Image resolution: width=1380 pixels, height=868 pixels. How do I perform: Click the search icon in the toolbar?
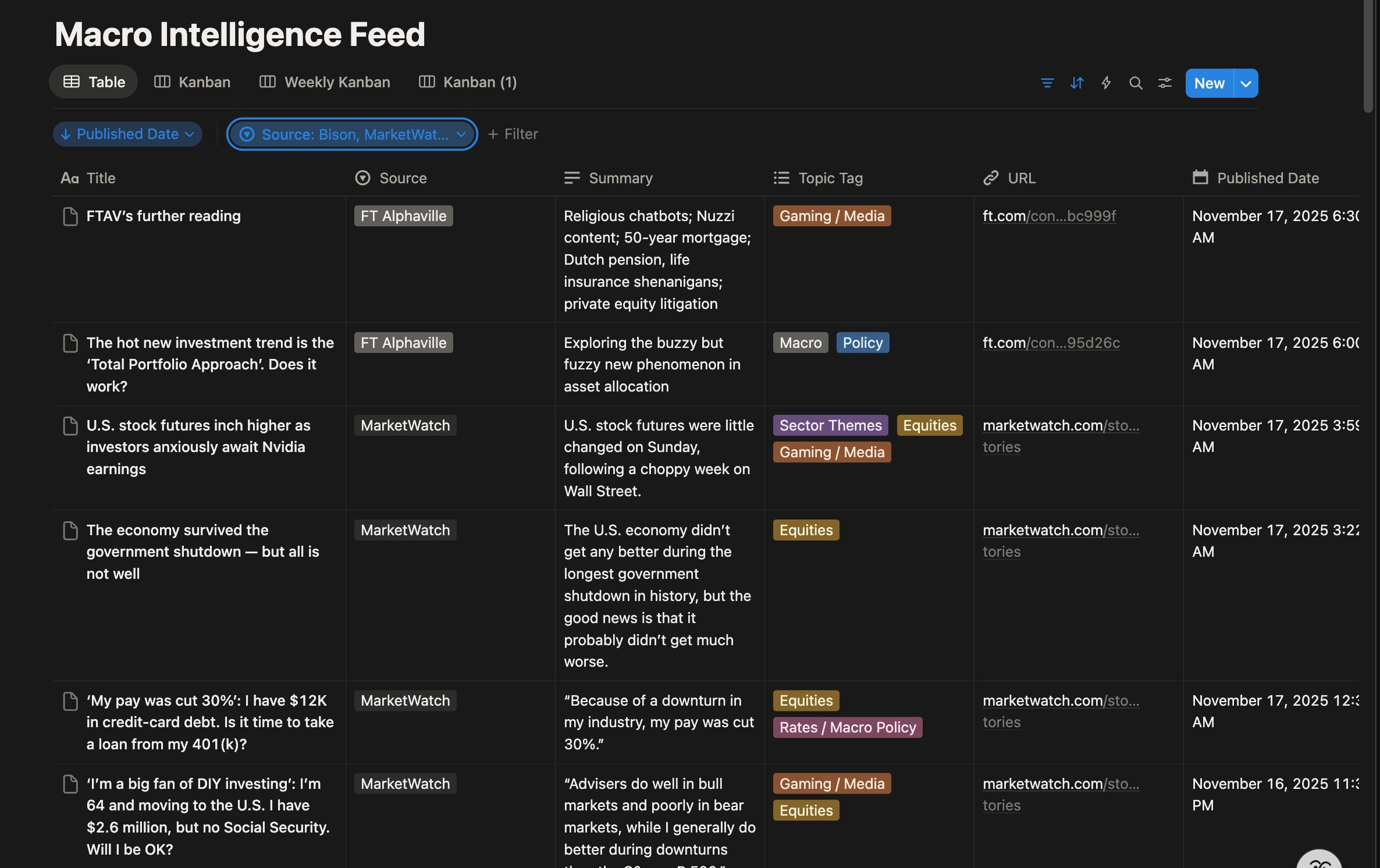tap(1135, 83)
